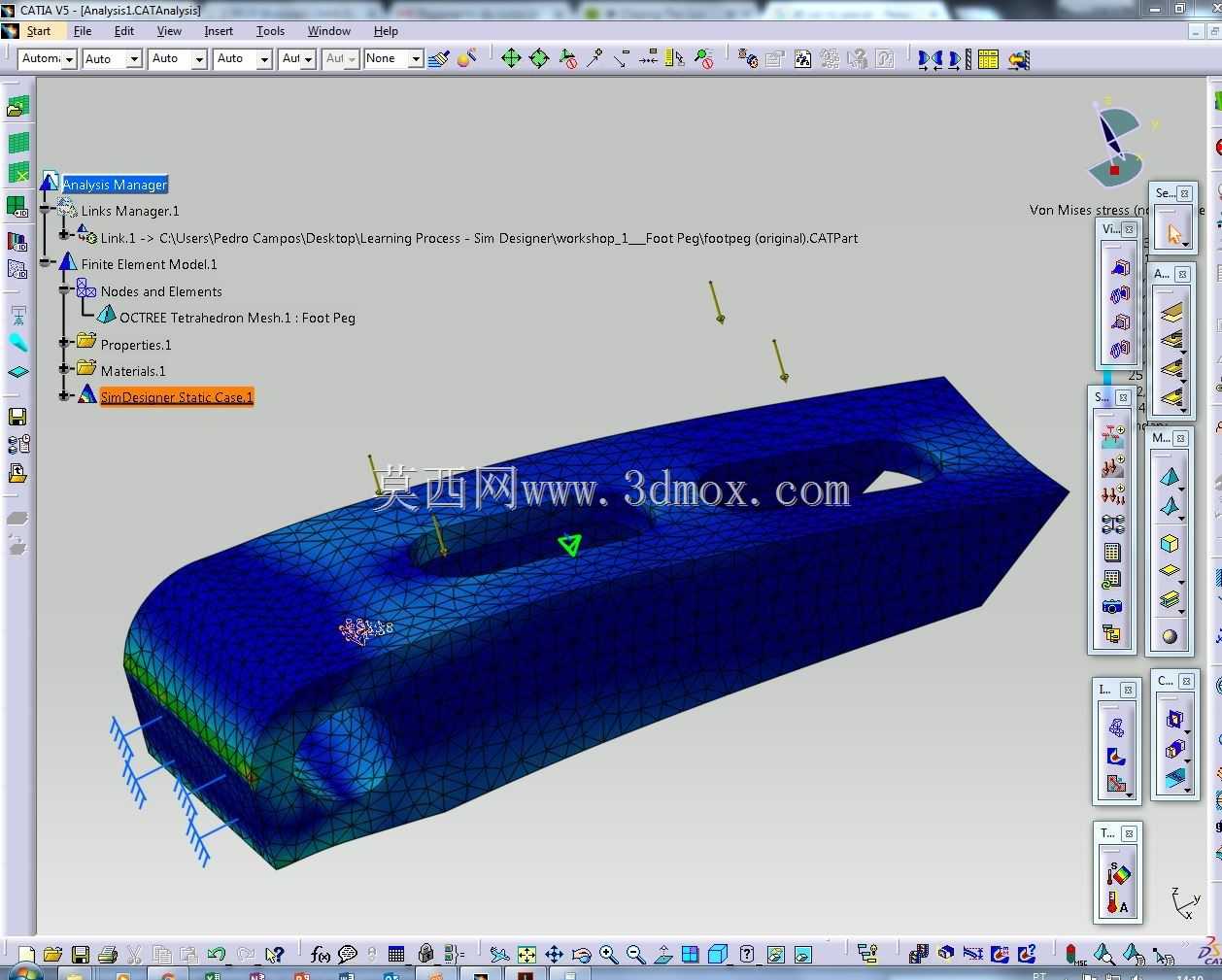Open the File menu

coord(83,31)
